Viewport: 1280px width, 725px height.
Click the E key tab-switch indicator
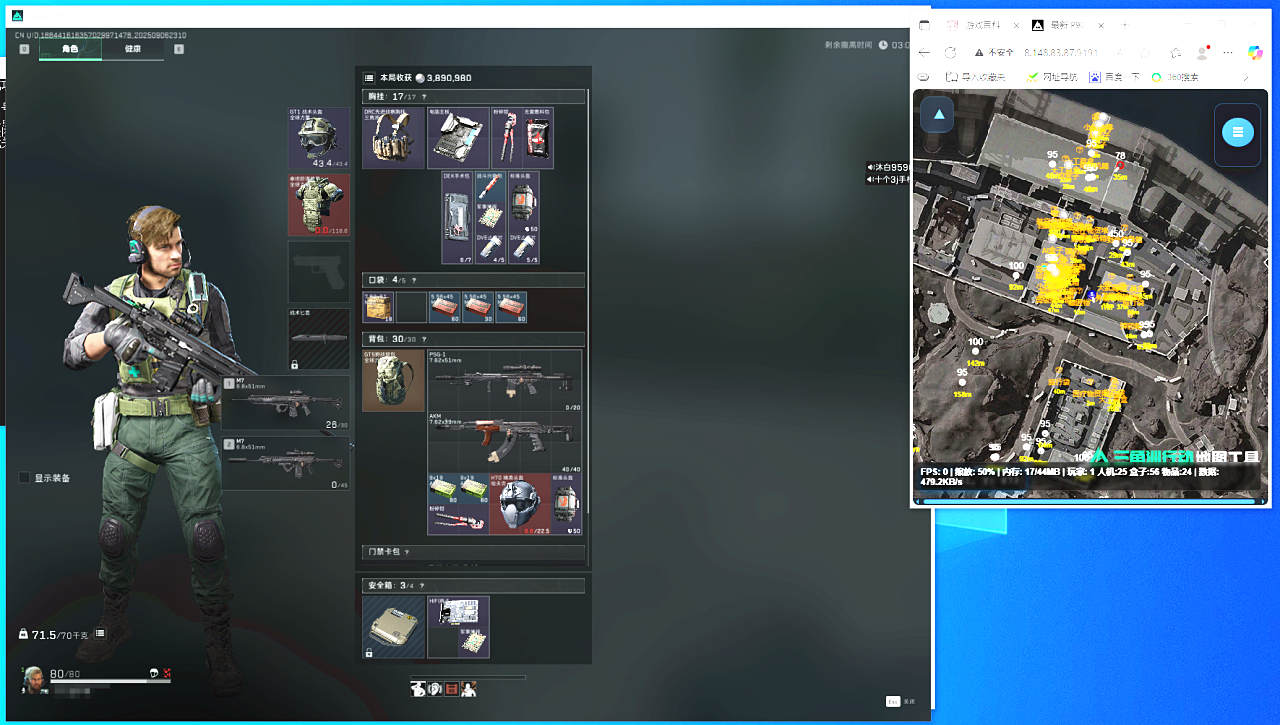tap(179, 48)
